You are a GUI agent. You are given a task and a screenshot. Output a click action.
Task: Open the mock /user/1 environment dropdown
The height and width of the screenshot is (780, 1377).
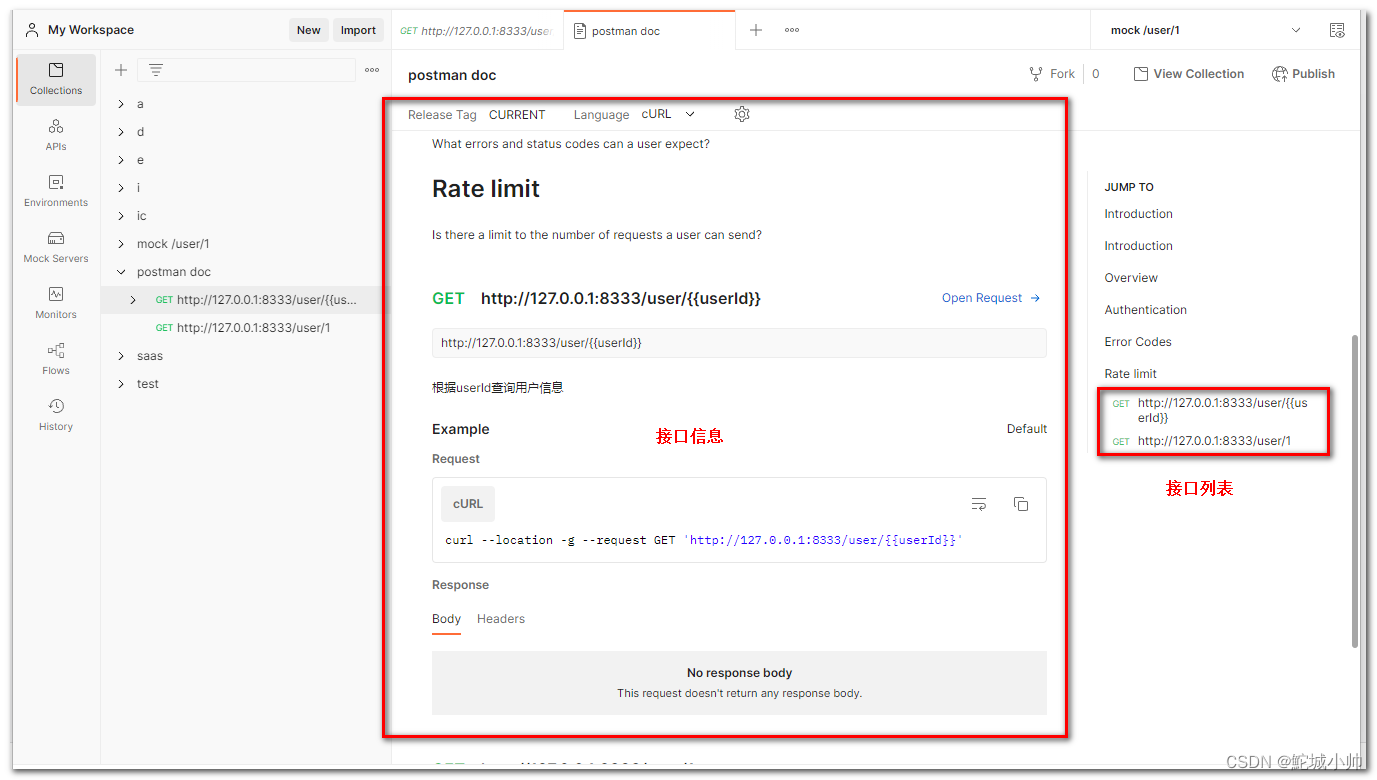[x=1205, y=30]
